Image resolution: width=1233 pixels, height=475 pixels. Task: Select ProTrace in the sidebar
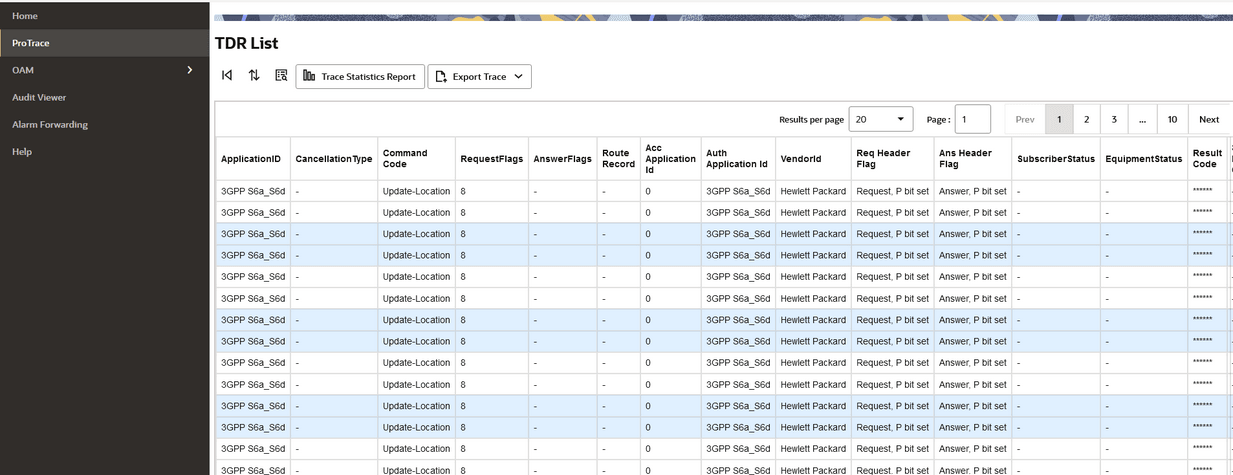tap(105, 43)
